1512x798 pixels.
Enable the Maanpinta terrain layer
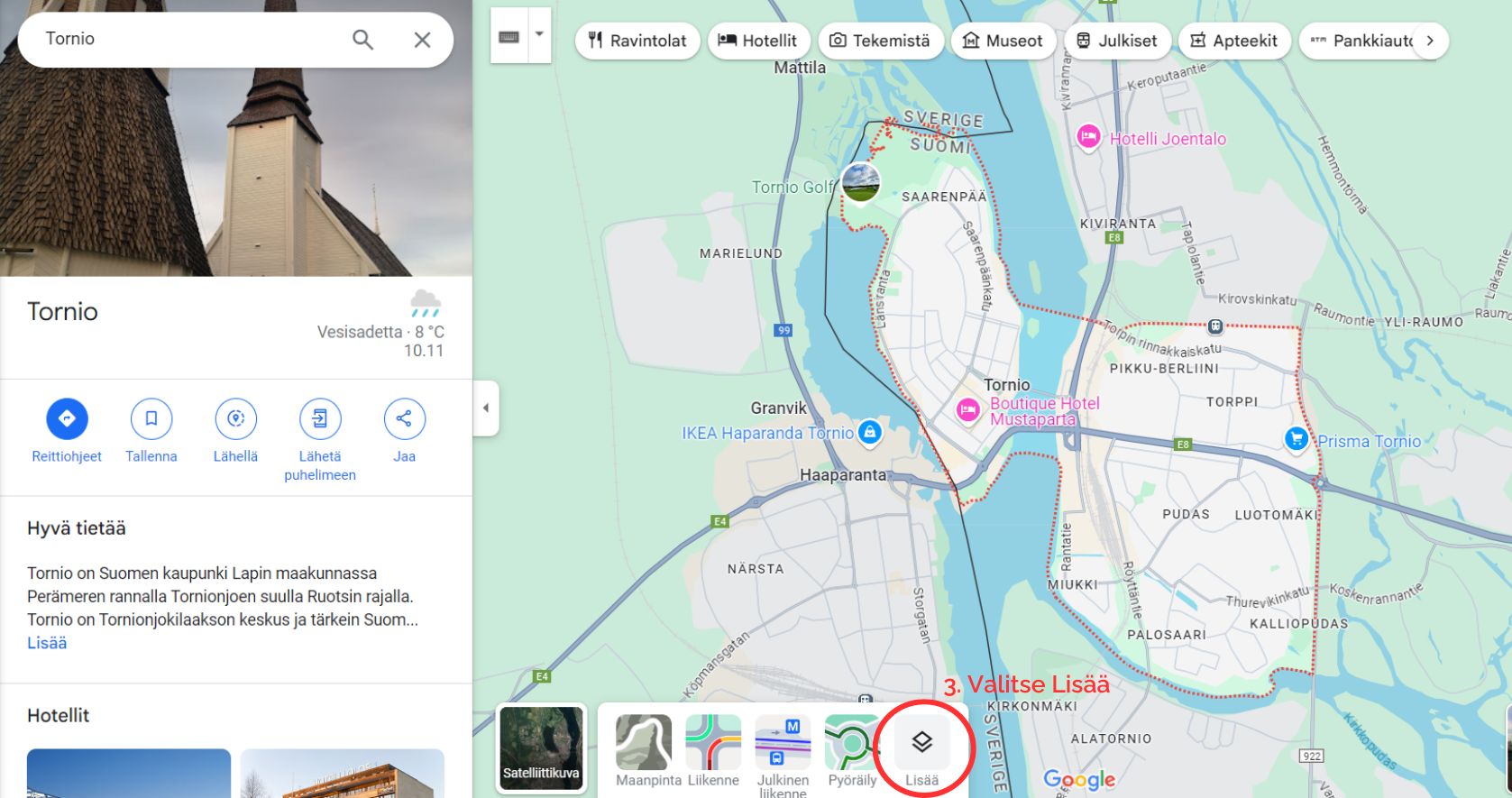point(645,751)
